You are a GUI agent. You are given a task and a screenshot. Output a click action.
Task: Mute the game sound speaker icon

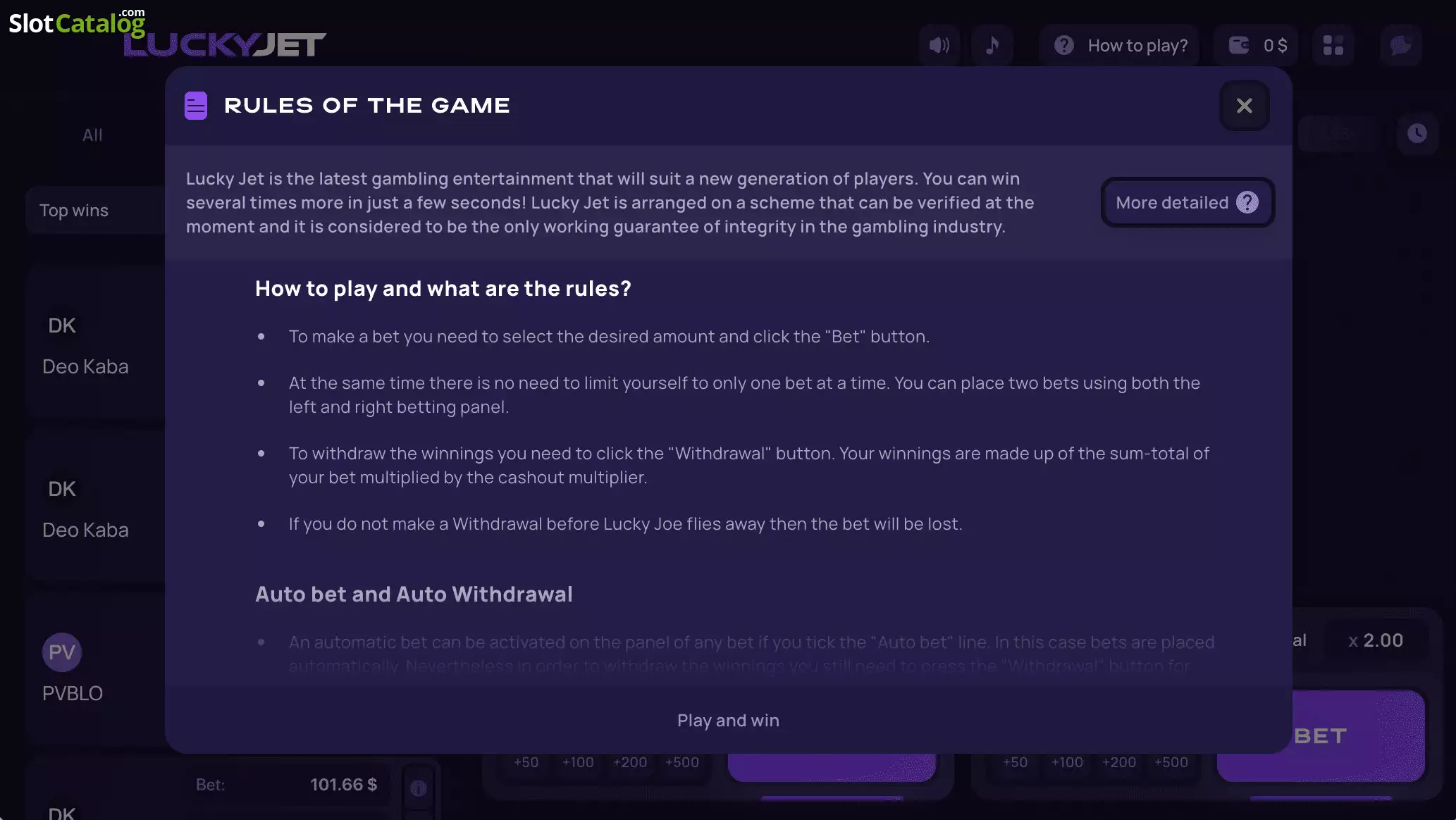pos(939,46)
